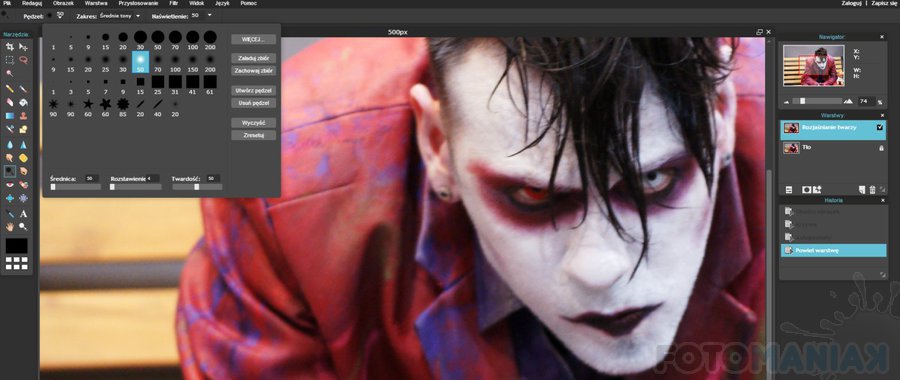Select the Lasso tool

click(23, 60)
